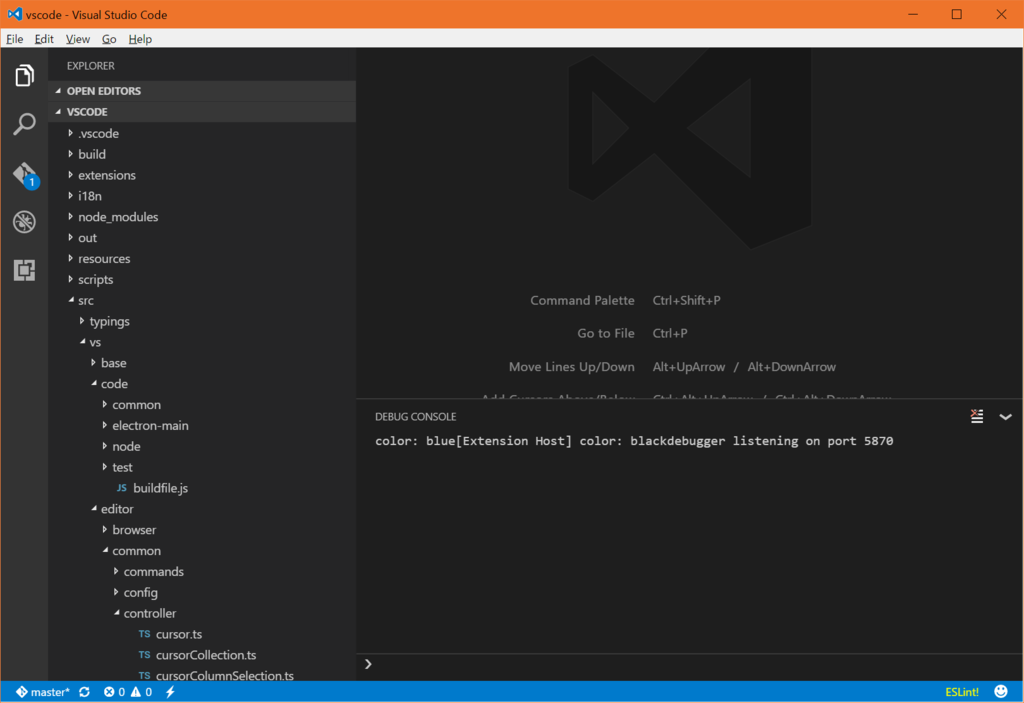
Task: Open the Search view in activity bar
Action: pyautogui.click(x=24, y=123)
